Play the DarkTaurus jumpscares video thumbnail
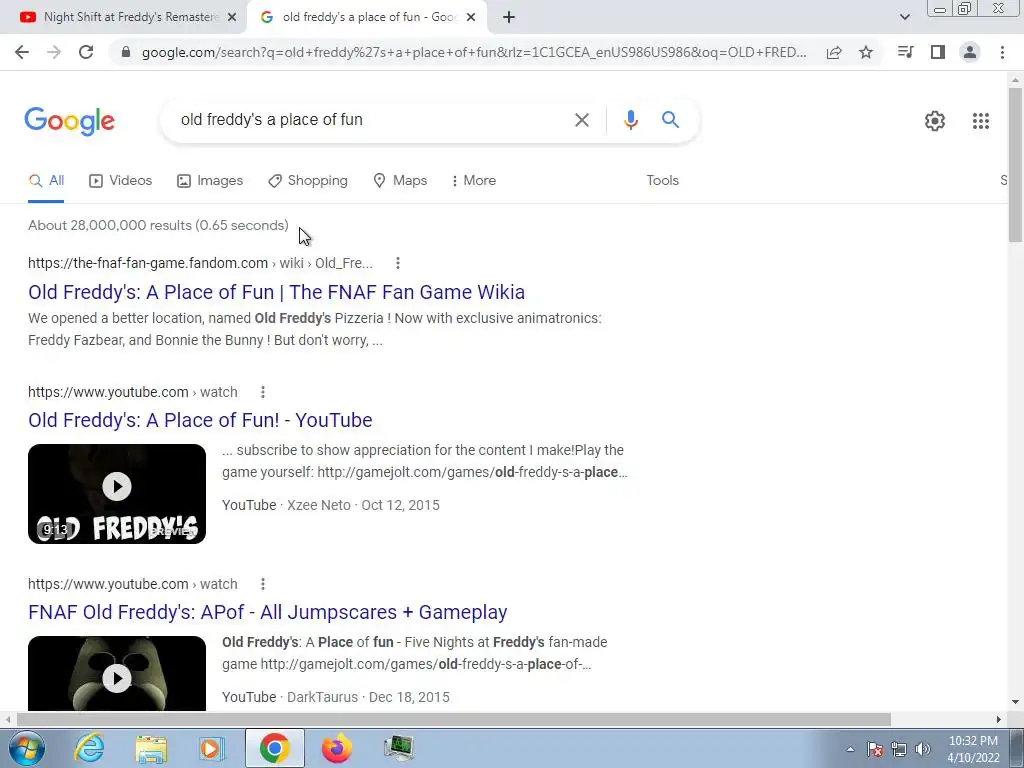1024x768 pixels. tap(117, 673)
